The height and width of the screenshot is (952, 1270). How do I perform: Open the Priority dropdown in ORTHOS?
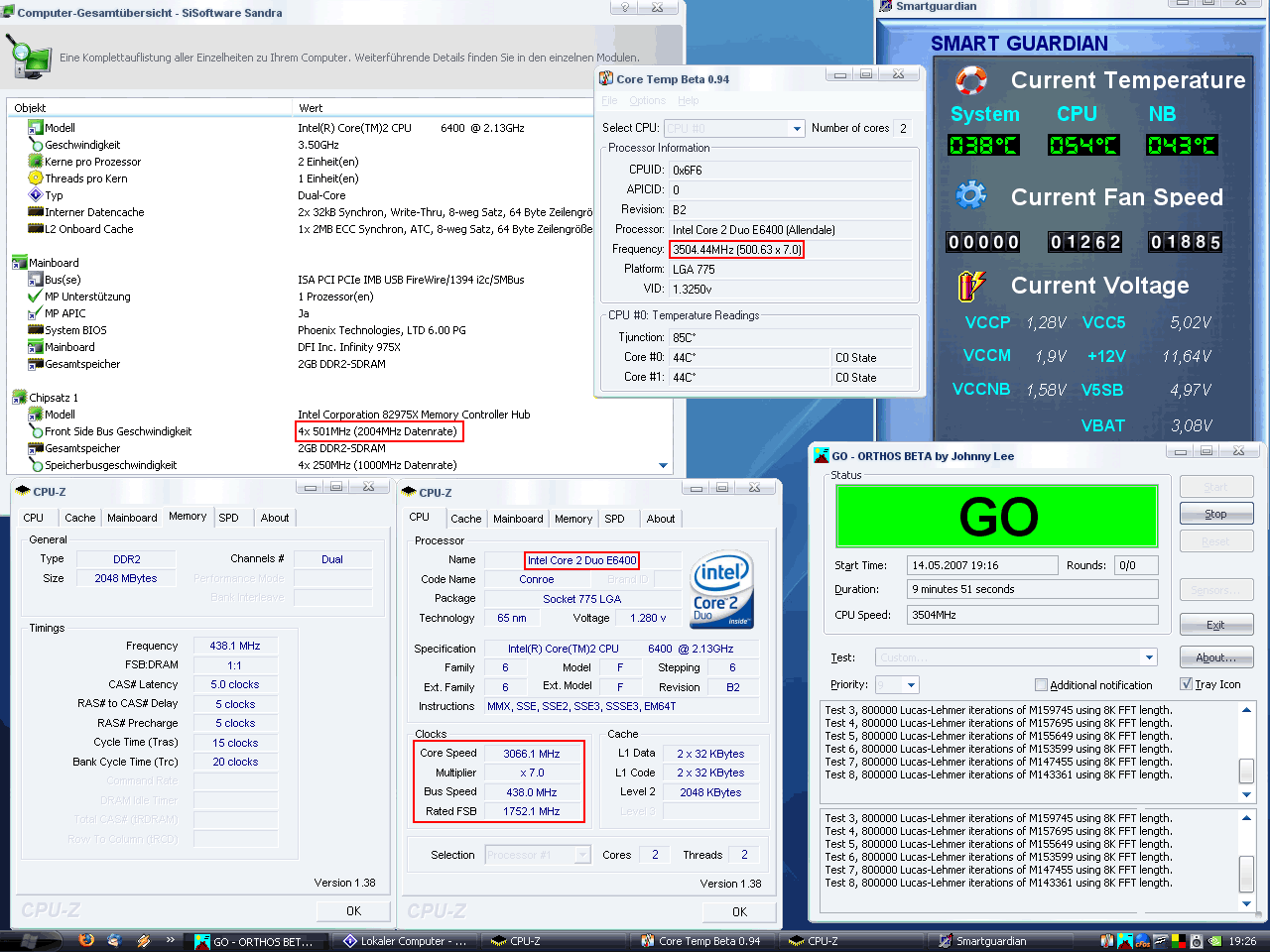911,685
